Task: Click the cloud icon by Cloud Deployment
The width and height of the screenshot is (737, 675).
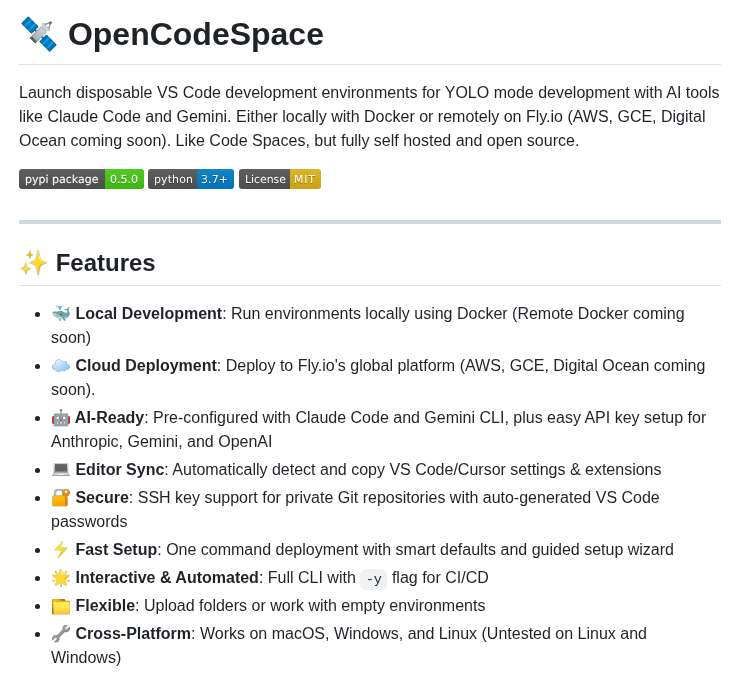Action: (x=61, y=365)
